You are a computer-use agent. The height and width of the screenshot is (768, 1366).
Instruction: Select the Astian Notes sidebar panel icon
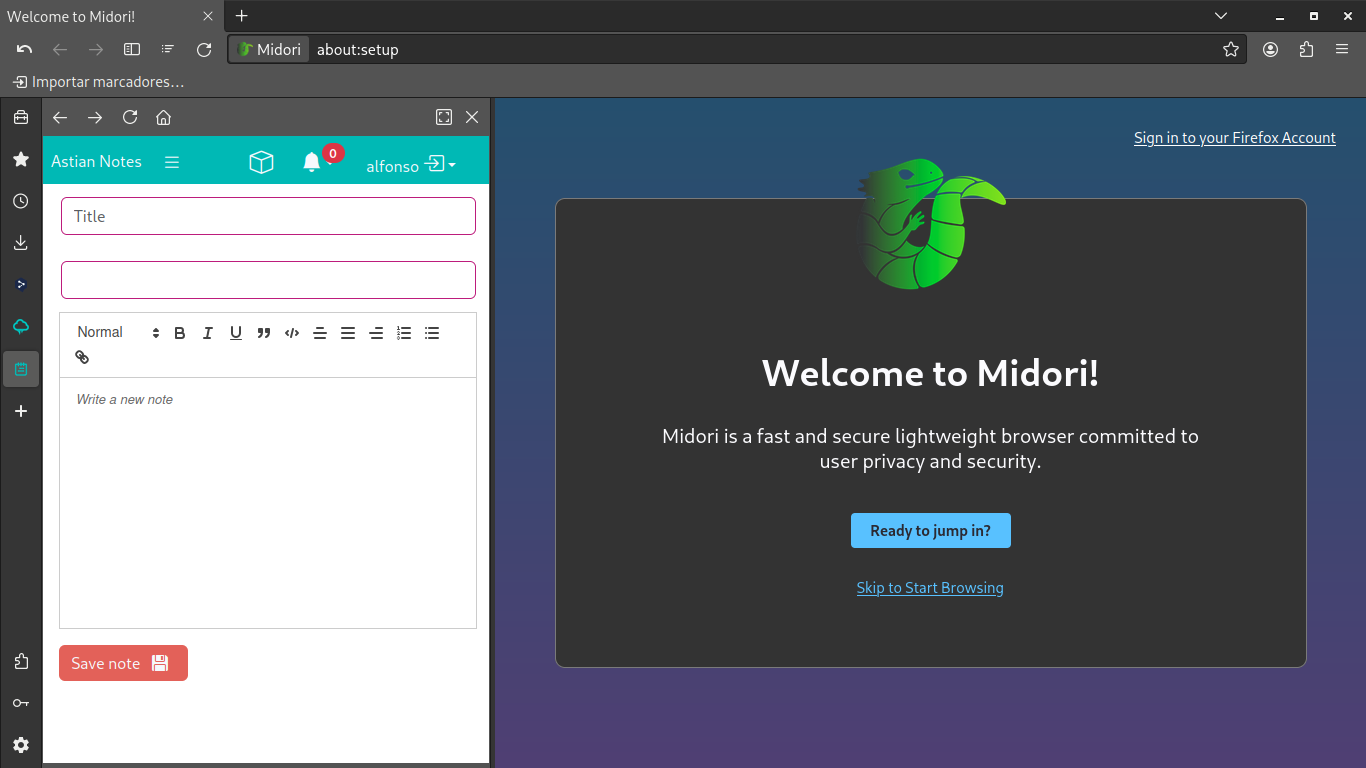[21, 369]
